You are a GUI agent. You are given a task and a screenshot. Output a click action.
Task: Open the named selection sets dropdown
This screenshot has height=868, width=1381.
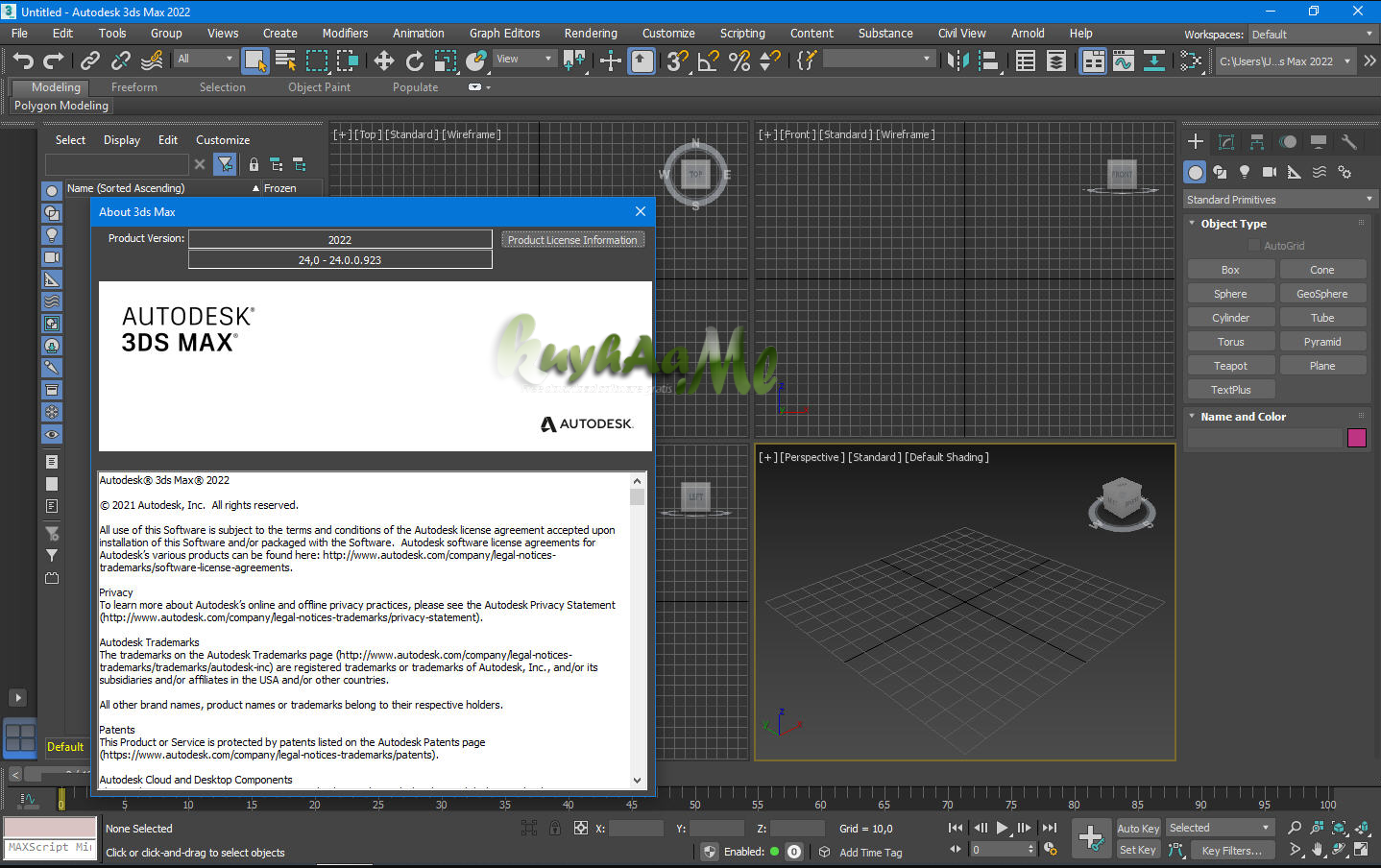click(x=879, y=59)
